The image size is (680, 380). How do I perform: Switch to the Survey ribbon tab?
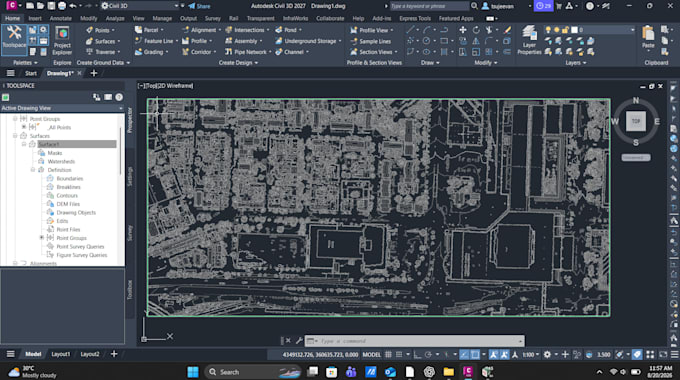click(x=212, y=18)
